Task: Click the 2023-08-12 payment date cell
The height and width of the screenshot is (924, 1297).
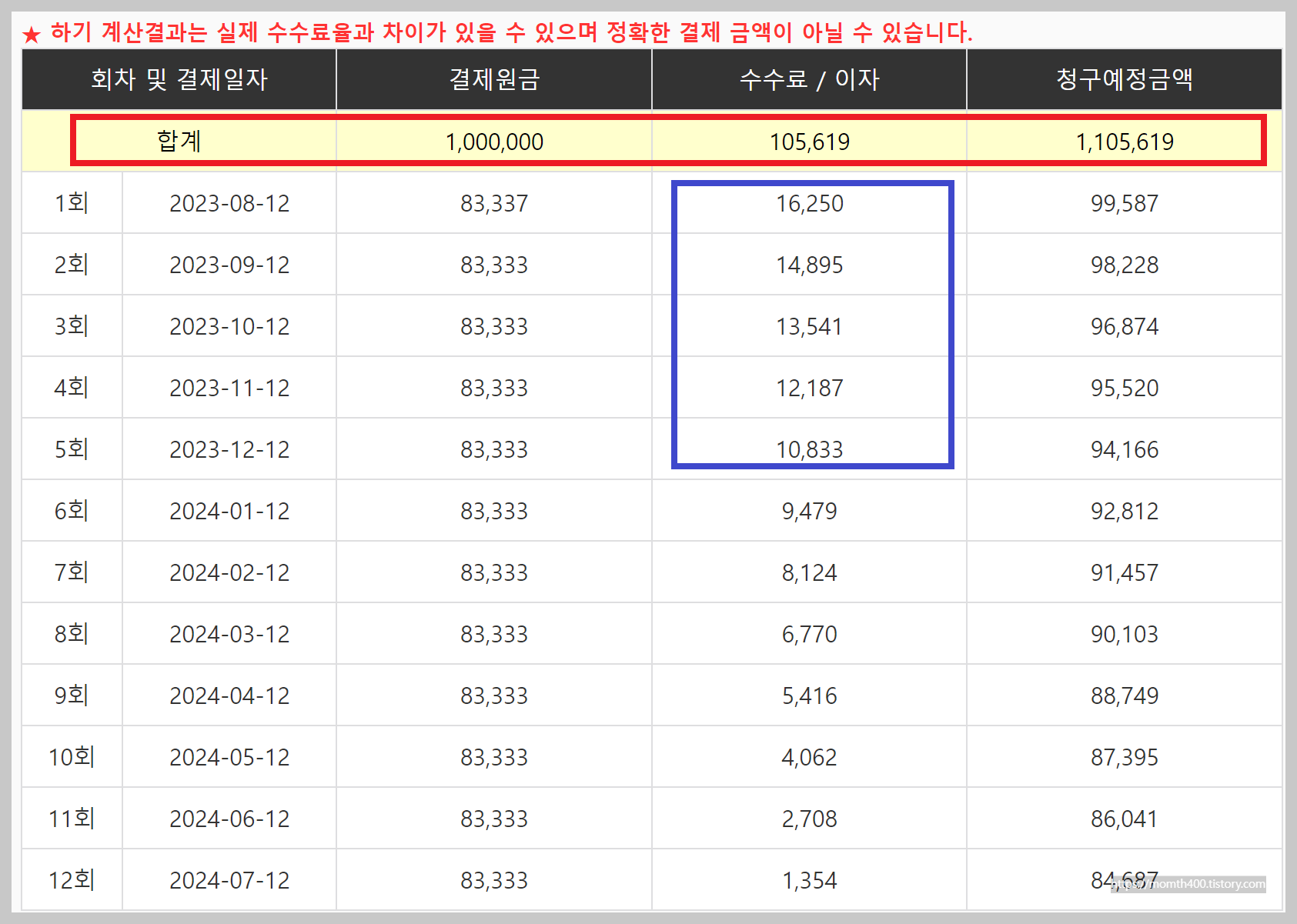Action: (229, 203)
